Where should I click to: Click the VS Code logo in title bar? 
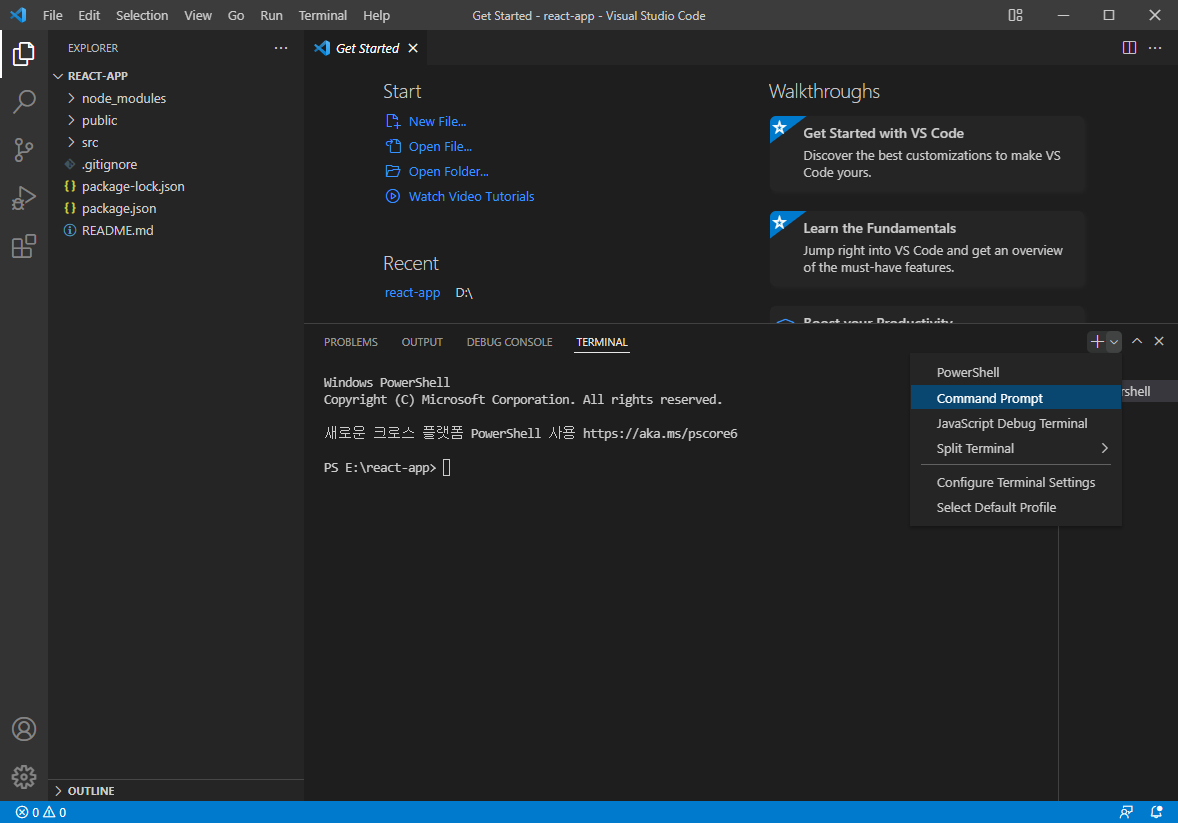coord(18,15)
